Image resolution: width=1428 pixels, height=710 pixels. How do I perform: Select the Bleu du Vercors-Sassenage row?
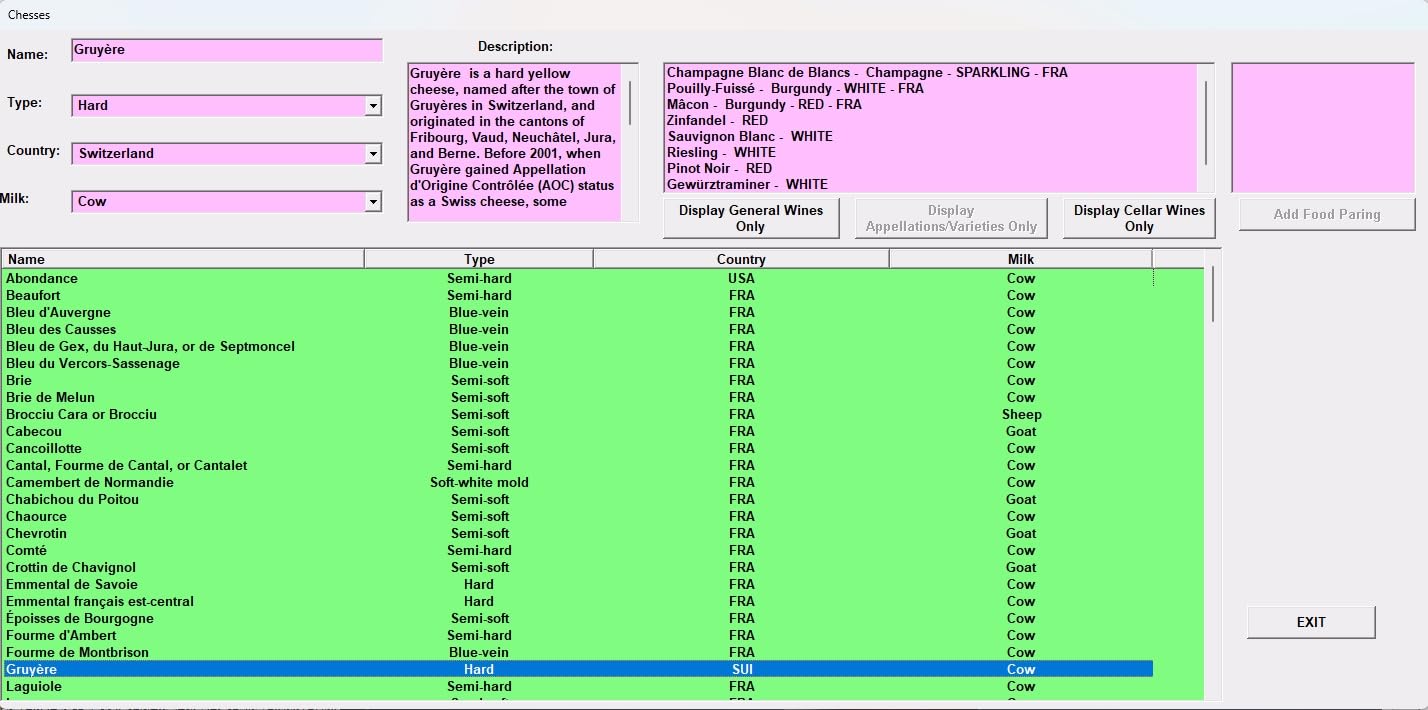(x=578, y=363)
